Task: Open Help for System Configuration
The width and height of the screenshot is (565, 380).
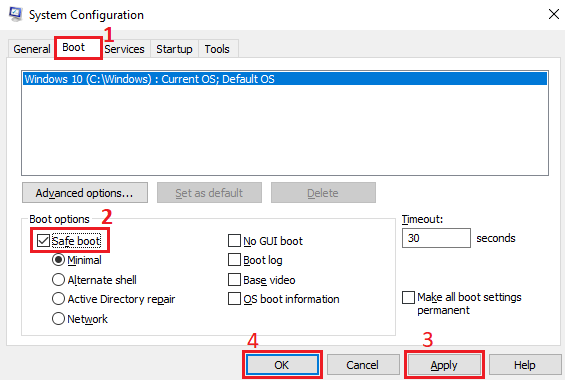Action: [525, 365]
